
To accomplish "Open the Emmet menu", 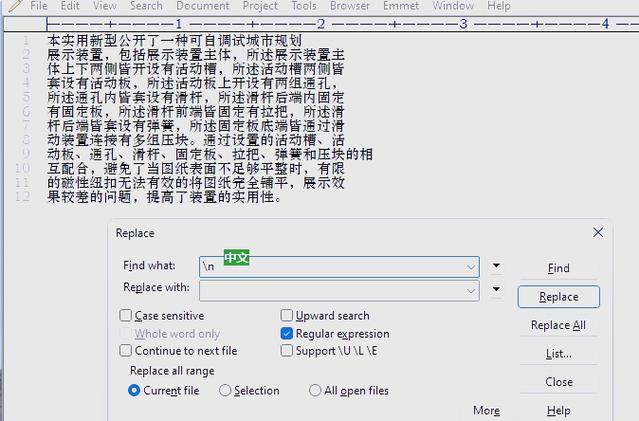I will coord(401,6).
